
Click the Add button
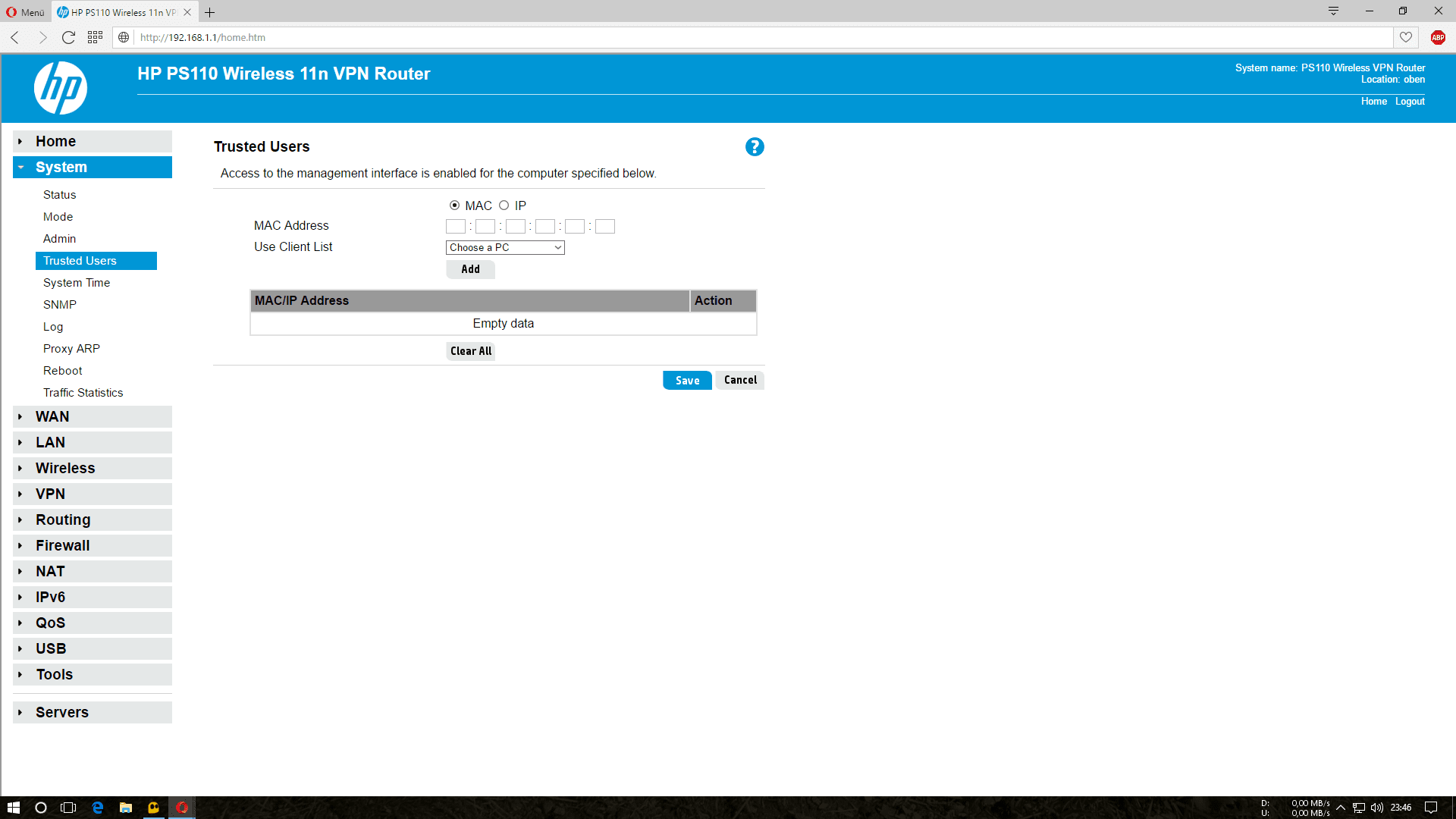[470, 269]
